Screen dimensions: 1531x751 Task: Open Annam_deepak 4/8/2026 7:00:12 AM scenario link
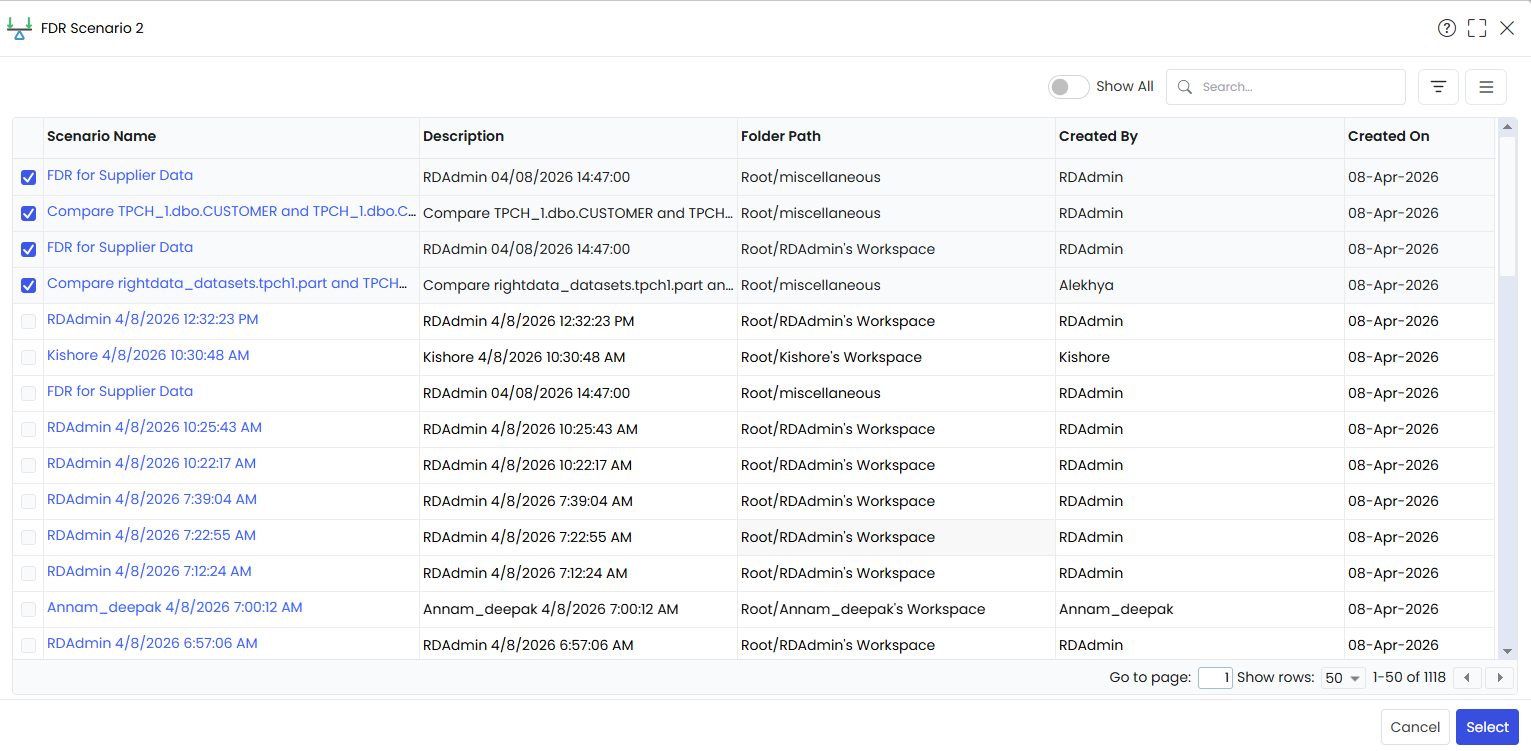(x=174, y=607)
